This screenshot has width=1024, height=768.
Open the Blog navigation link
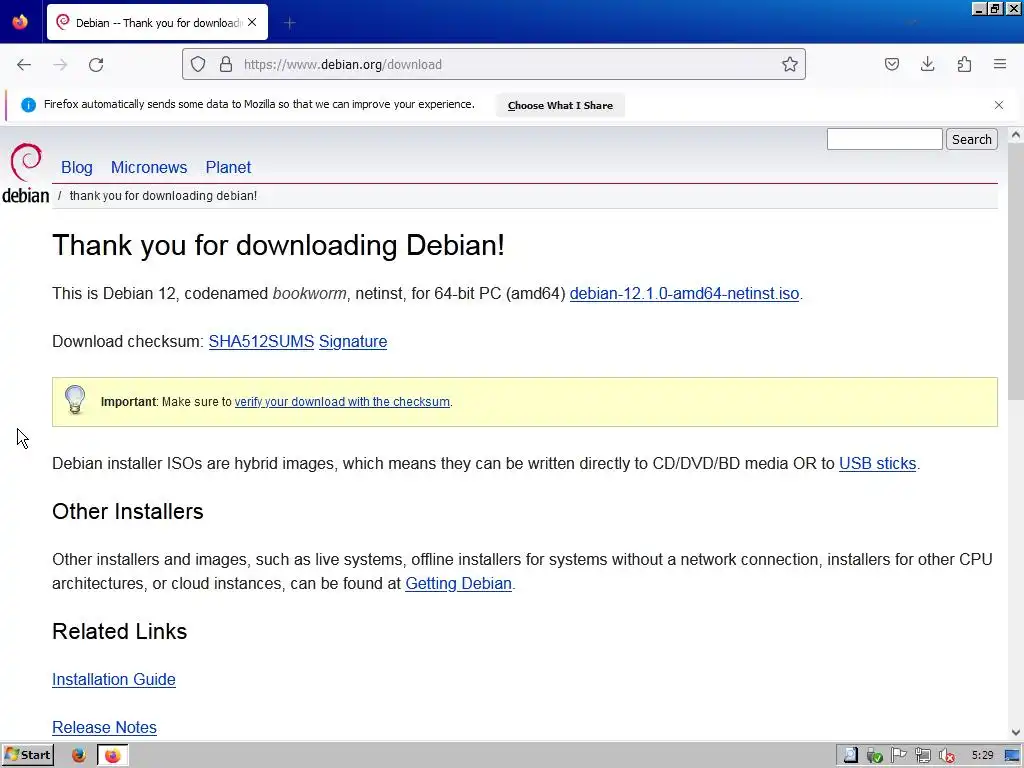pyautogui.click(x=76, y=167)
